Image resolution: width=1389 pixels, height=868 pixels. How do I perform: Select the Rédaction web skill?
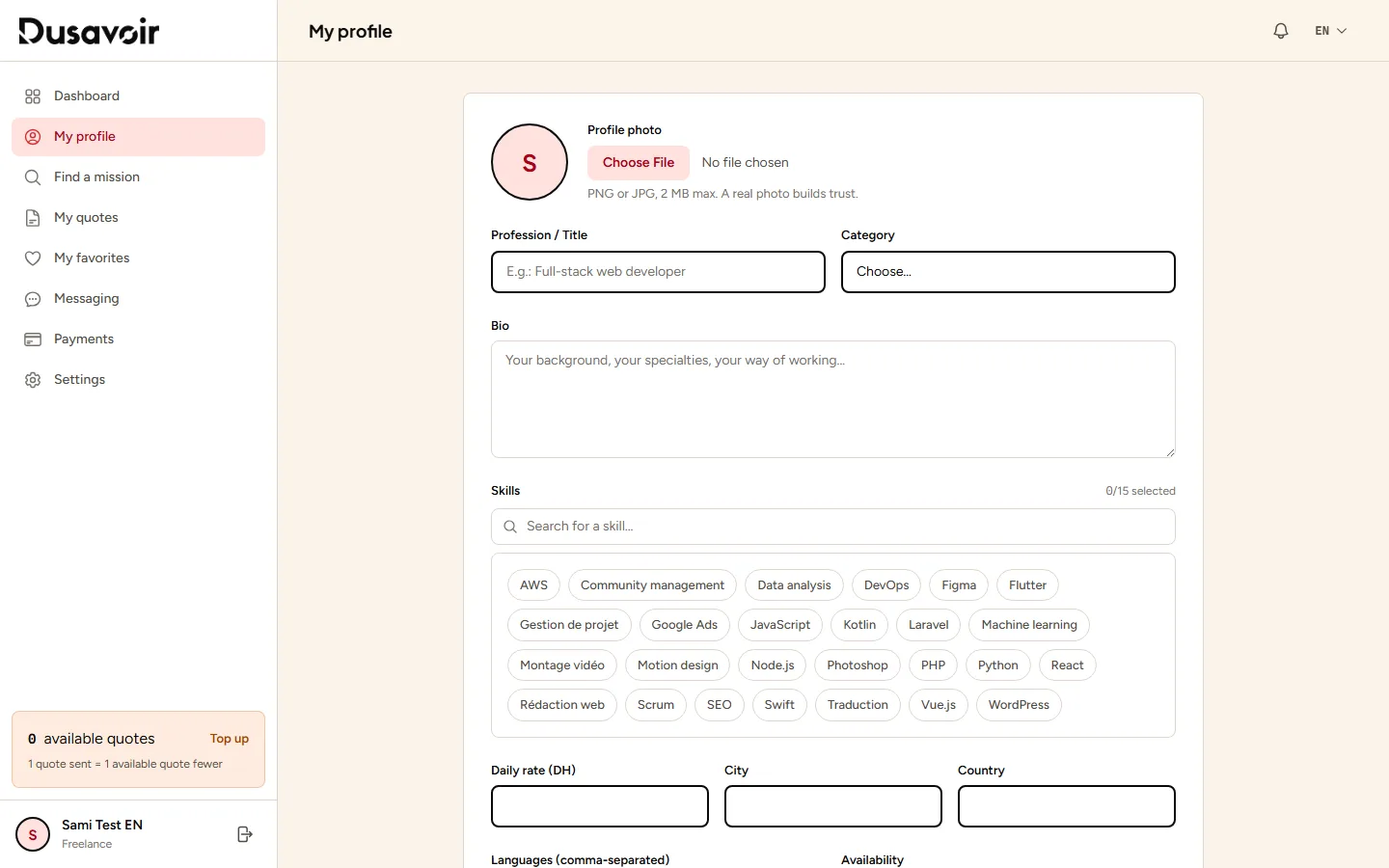[x=562, y=705]
